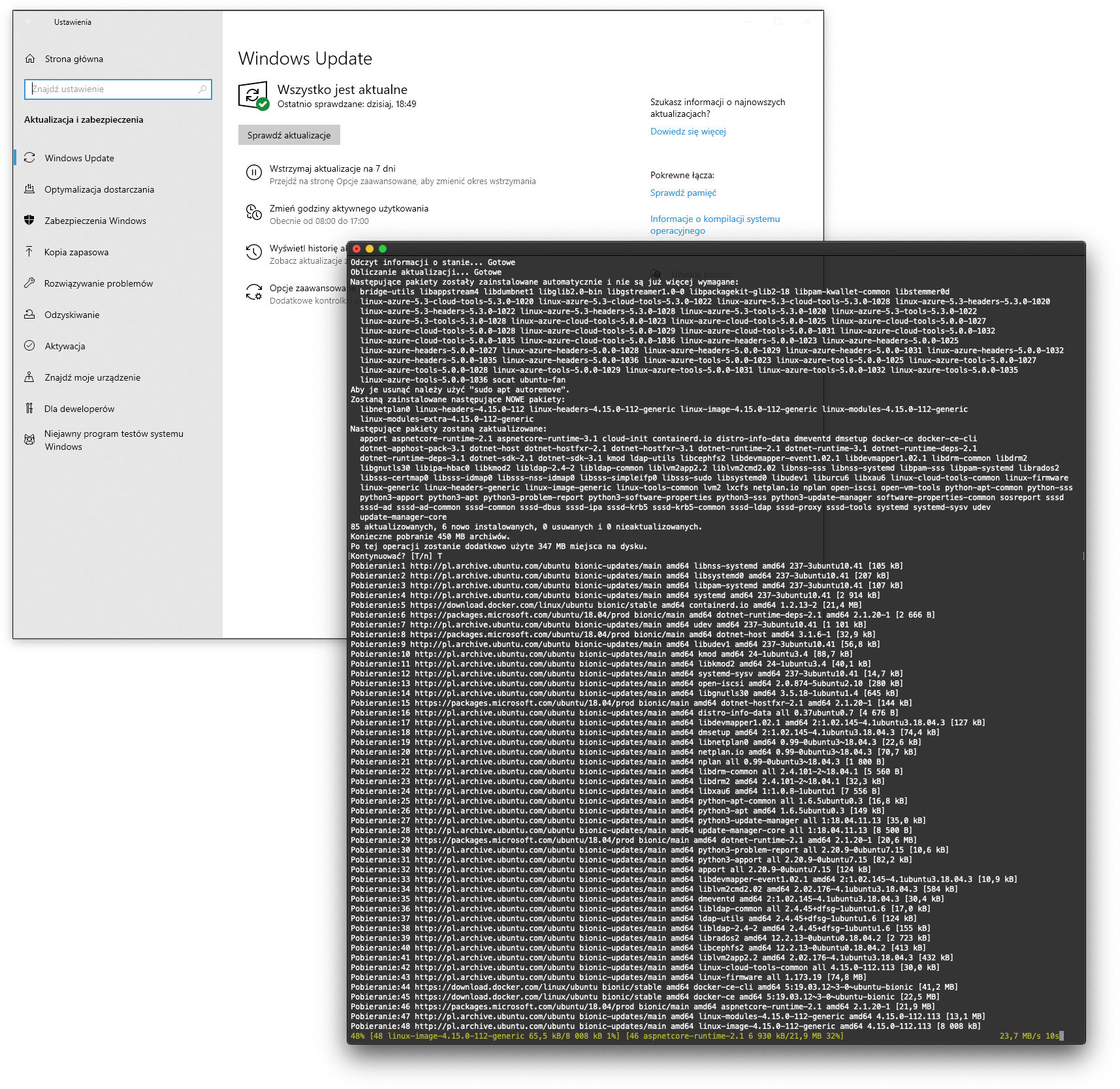Open the Dowiedz się więcej link
Viewport: 1120px width, 1089px height.
tap(688, 131)
